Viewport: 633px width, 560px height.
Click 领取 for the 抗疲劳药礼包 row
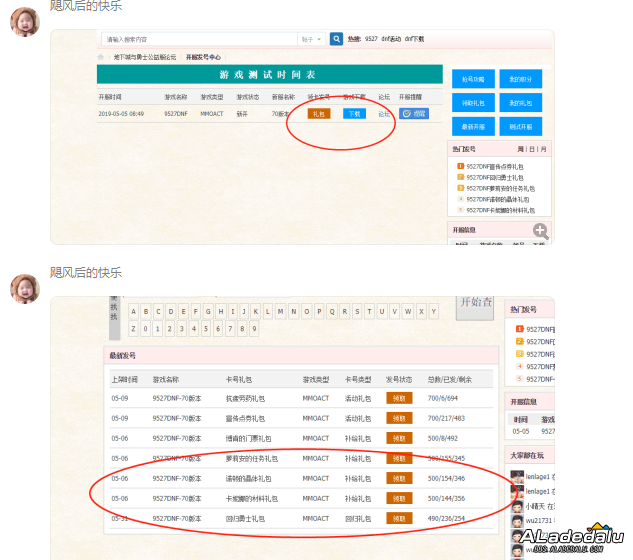point(399,398)
